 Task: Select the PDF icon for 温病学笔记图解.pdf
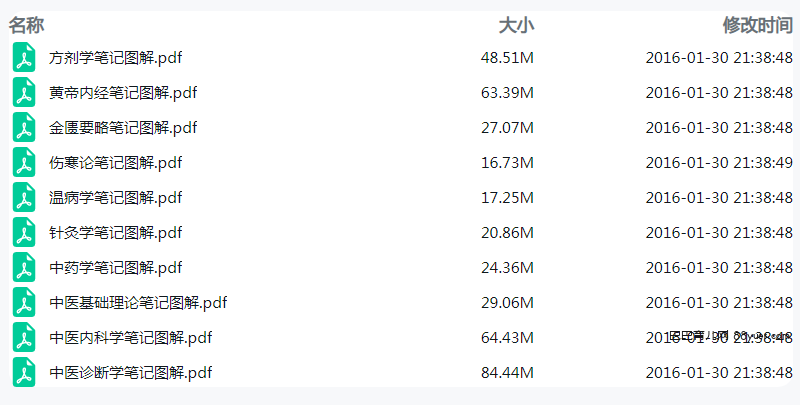pyautogui.click(x=24, y=197)
